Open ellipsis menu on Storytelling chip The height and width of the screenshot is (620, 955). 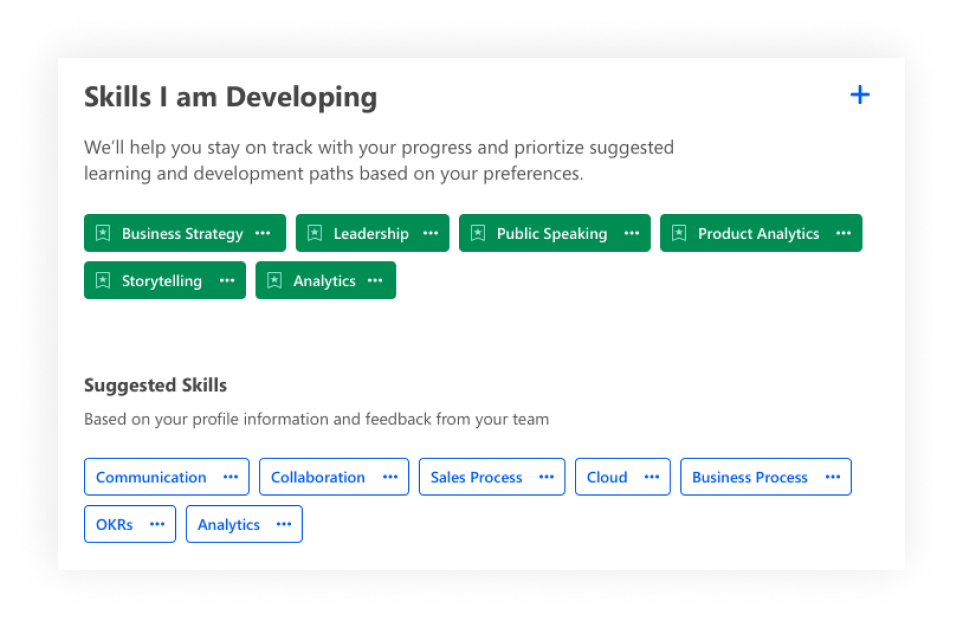click(x=227, y=281)
